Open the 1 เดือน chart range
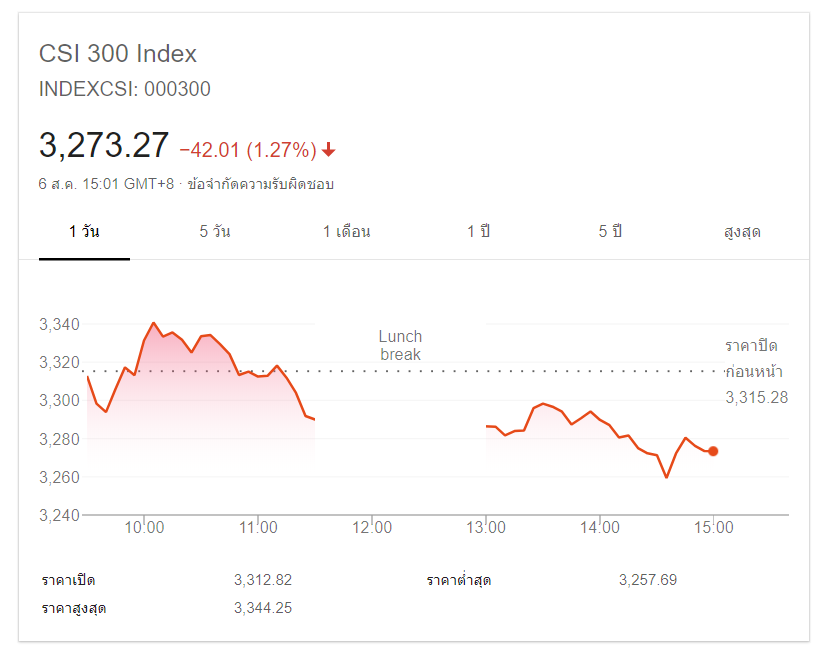This screenshot has width=827, height=663. pos(346,232)
